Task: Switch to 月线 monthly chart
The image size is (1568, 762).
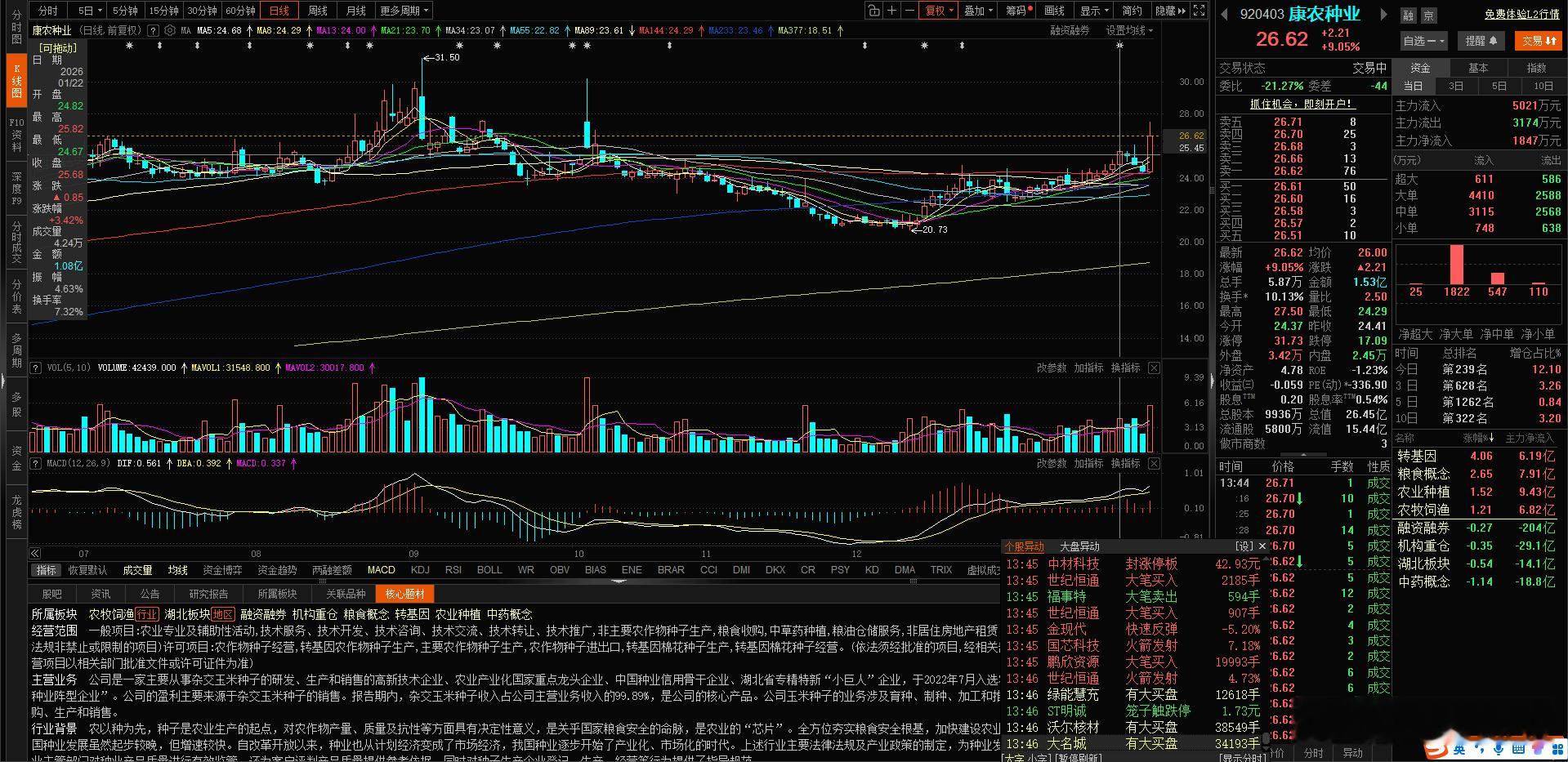Action: (x=355, y=11)
